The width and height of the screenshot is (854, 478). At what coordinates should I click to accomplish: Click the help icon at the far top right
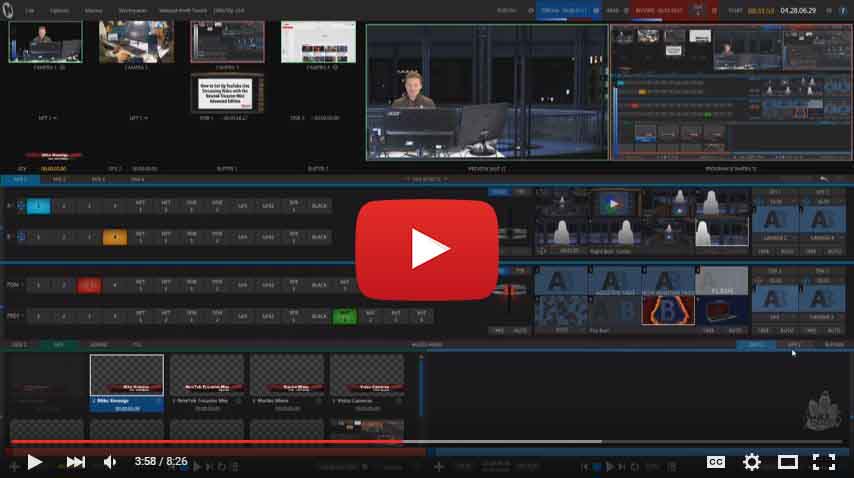pos(843,10)
